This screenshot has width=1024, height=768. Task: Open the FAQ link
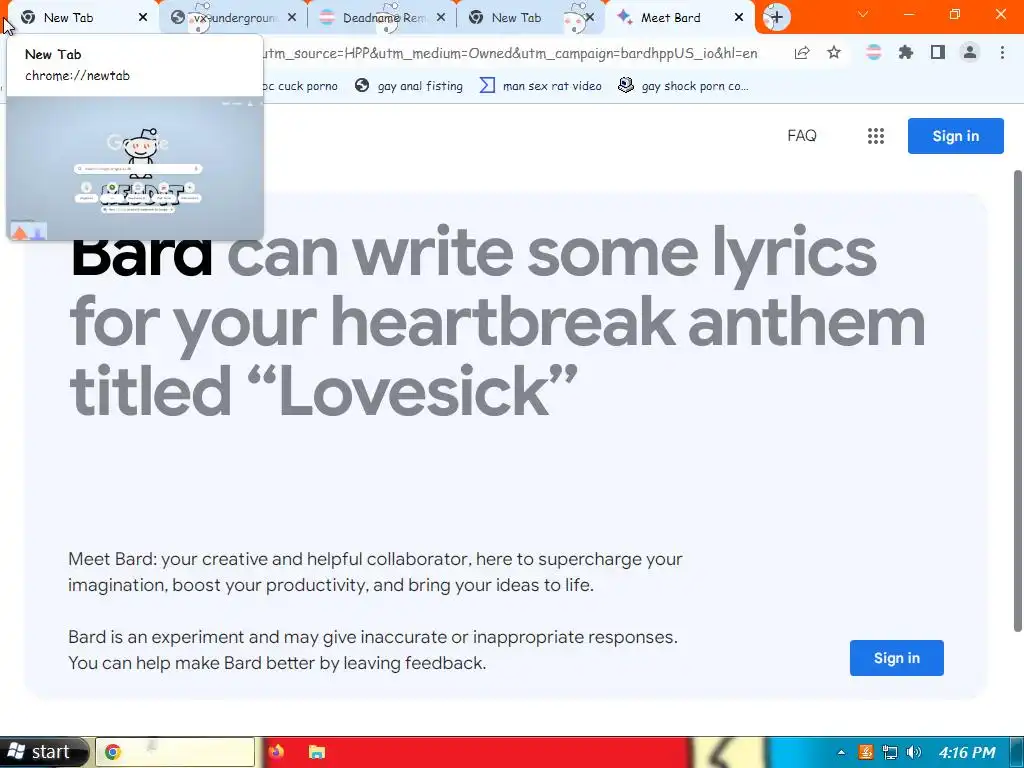click(802, 136)
